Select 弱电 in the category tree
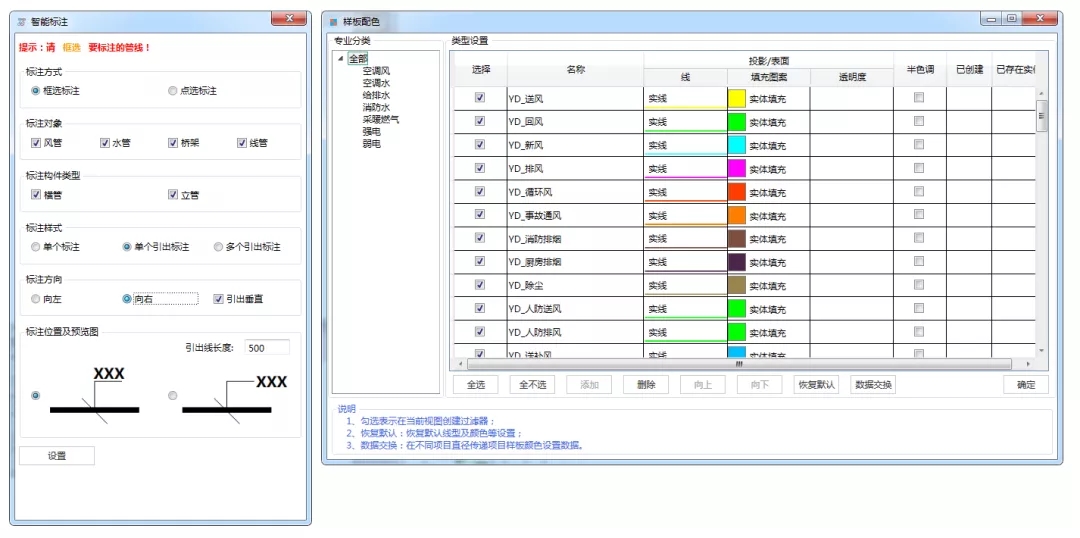1080x538 pixels. tap(372, 144)
